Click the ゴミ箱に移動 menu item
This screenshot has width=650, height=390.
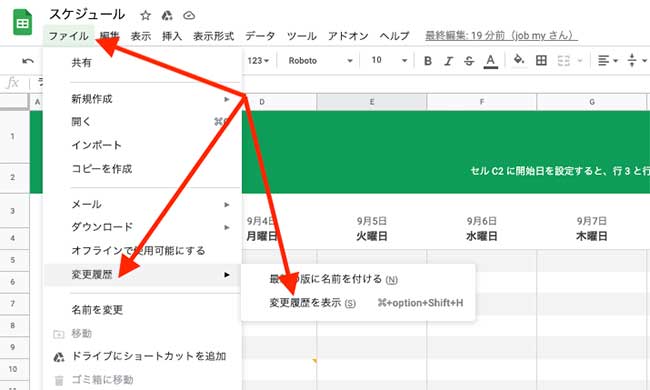[142, 380]
